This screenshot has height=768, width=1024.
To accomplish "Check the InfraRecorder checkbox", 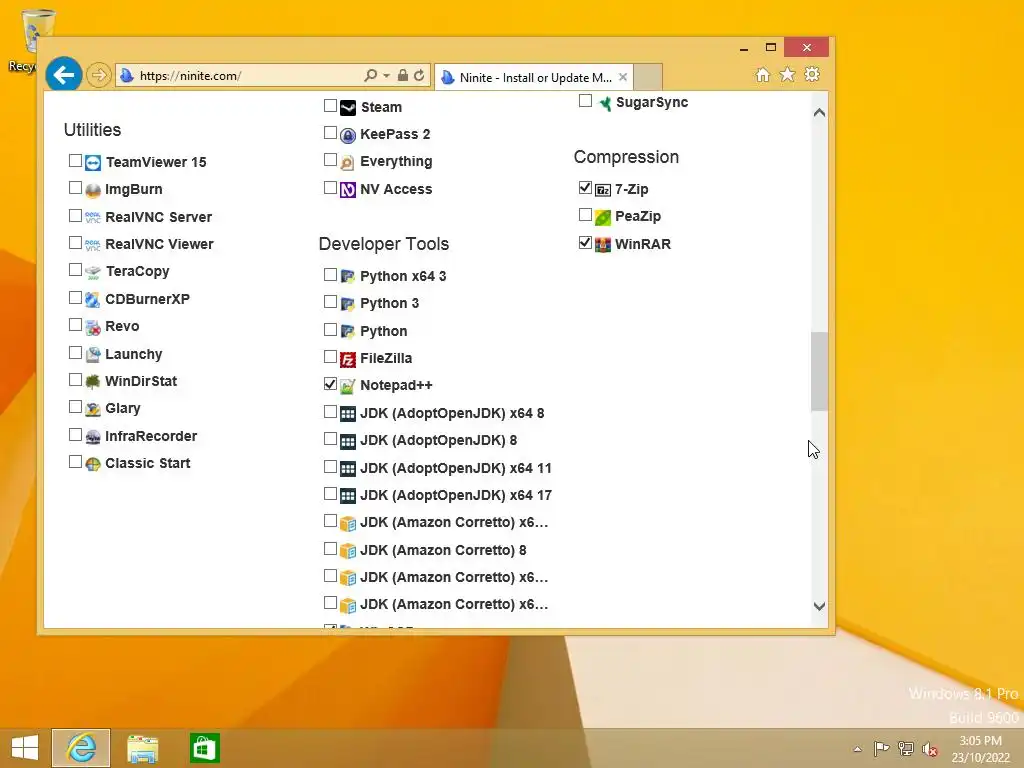I will (x=75, y=435).
